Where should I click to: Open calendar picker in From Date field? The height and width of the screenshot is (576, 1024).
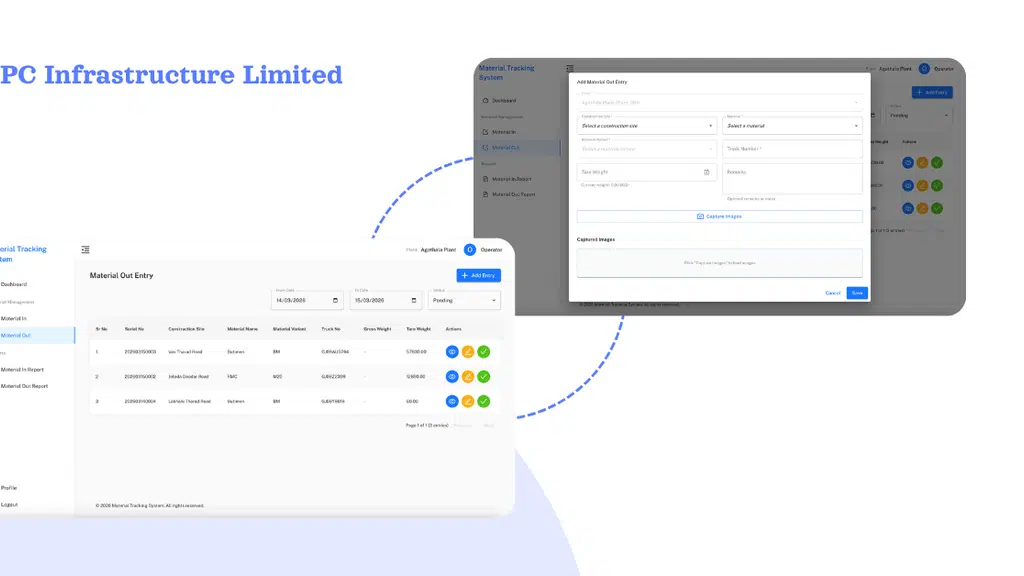coord(336,300)
